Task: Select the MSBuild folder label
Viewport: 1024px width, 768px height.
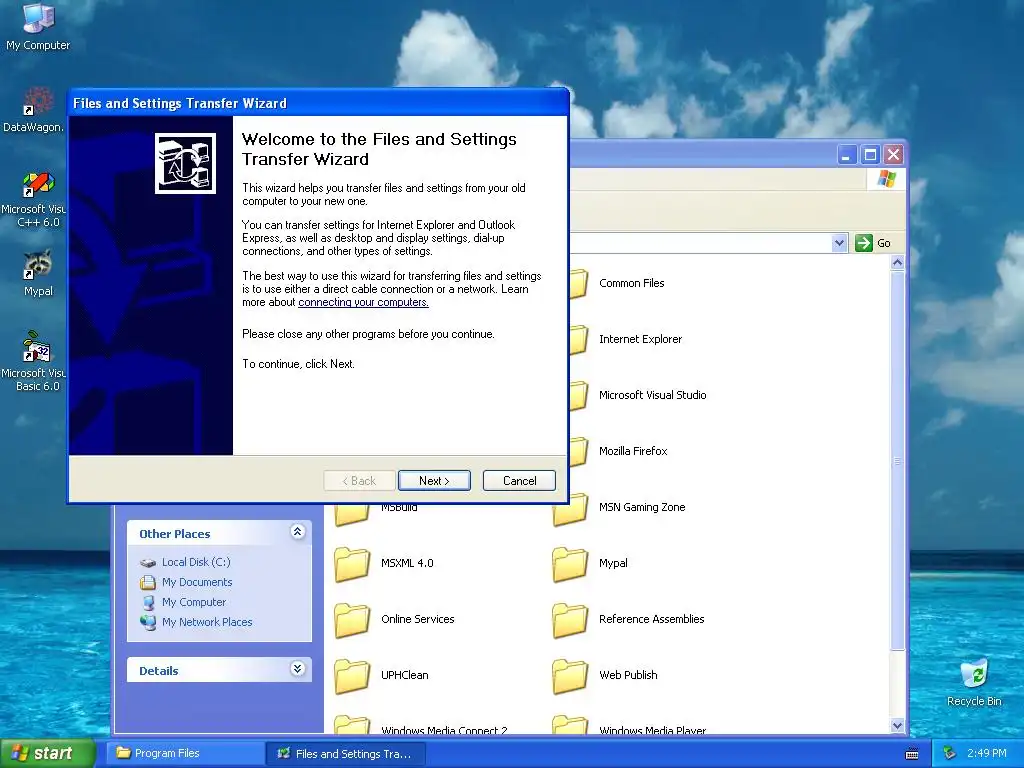Action: click(399, 508)
